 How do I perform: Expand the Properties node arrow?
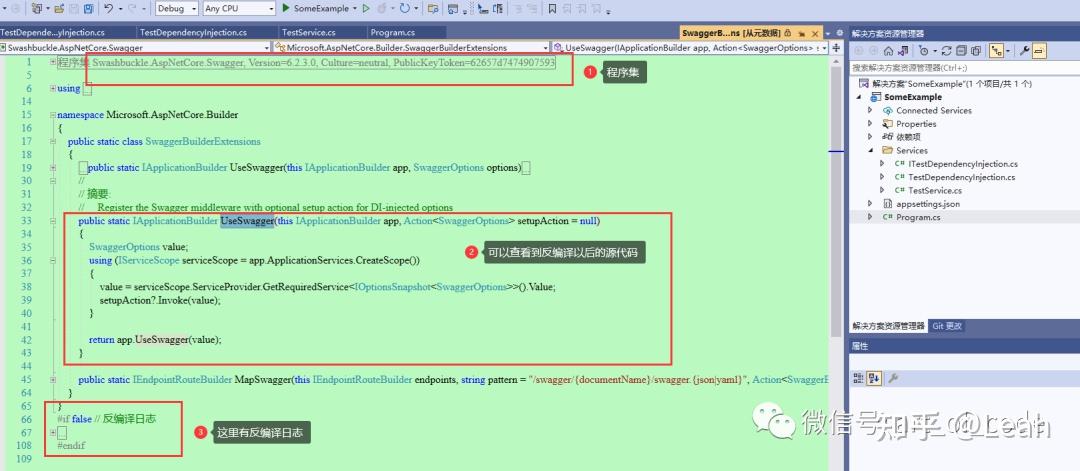(870, 124)
